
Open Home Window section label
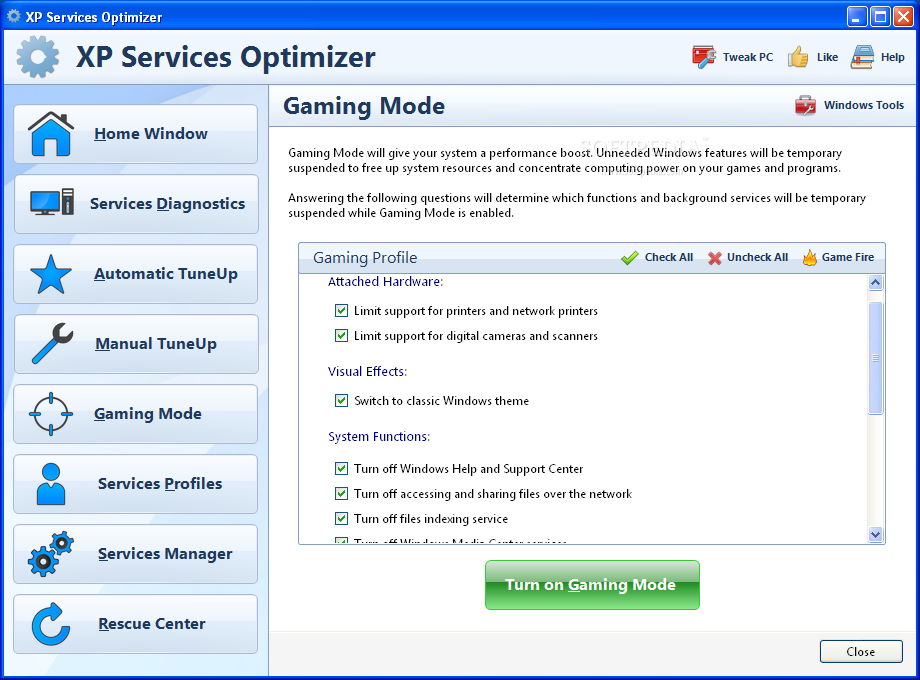click(x=151, y=134)
